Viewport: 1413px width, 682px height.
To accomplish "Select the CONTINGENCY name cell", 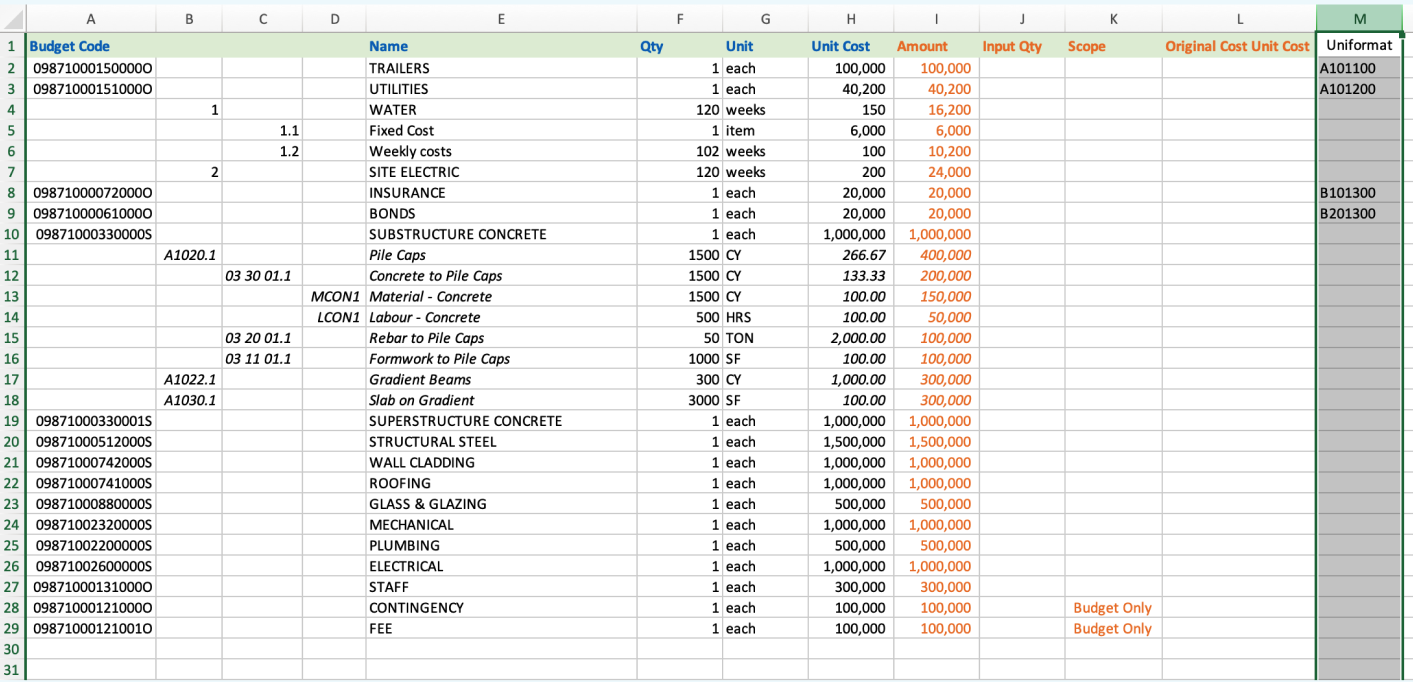I will (501, 608).
